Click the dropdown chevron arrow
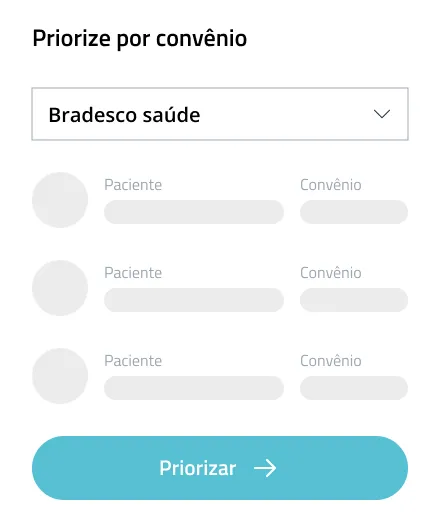 [382, 114]
